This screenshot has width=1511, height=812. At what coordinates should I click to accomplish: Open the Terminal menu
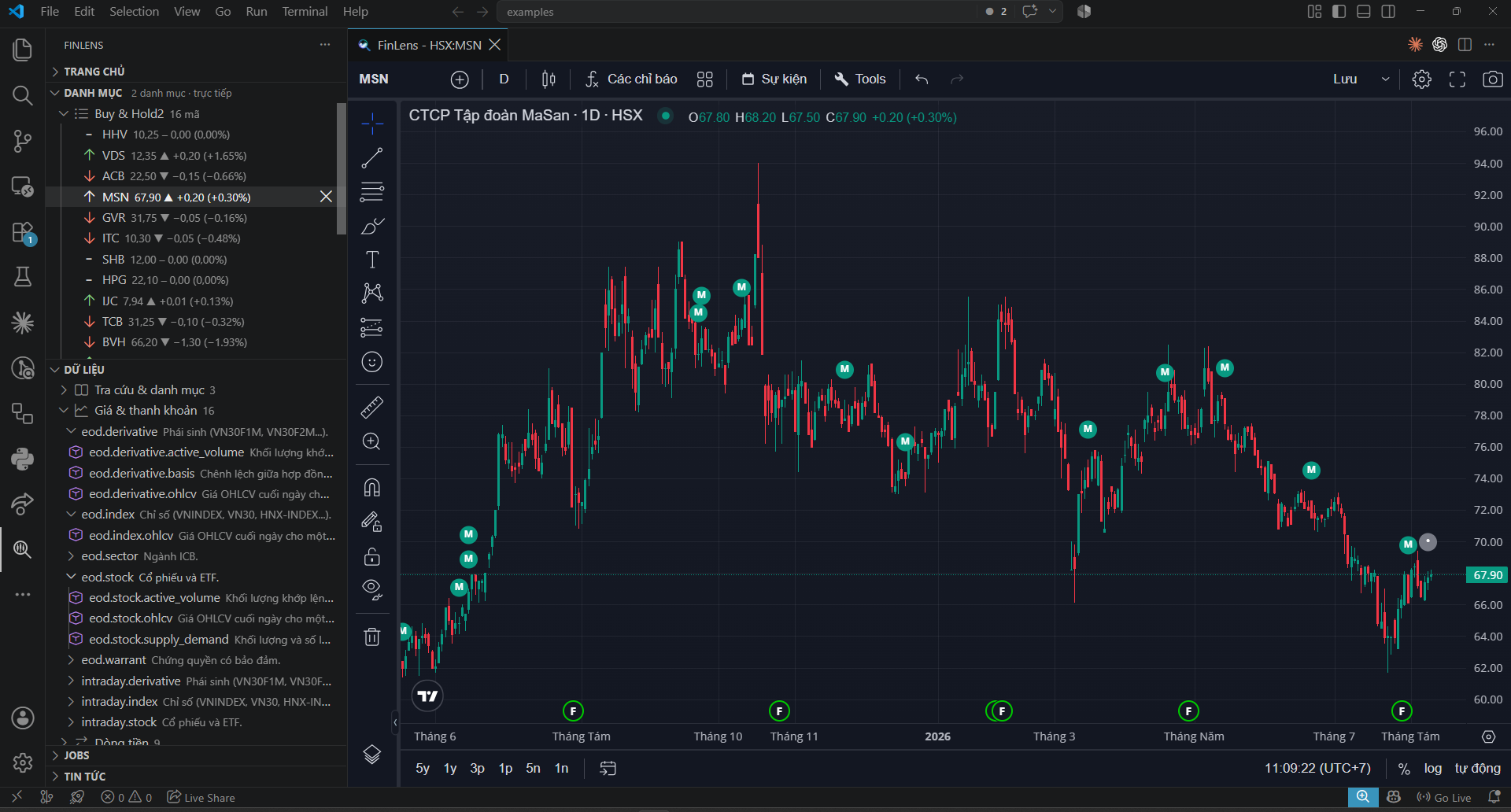point(305,12)
